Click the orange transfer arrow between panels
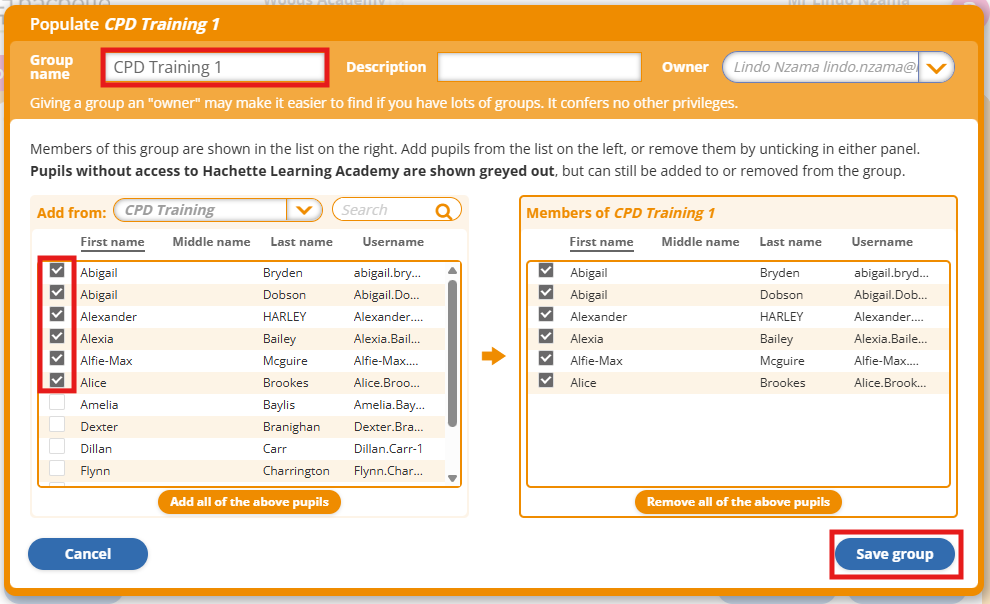Image resolution: width=990 pixels, height=604 pixels. 493,356
